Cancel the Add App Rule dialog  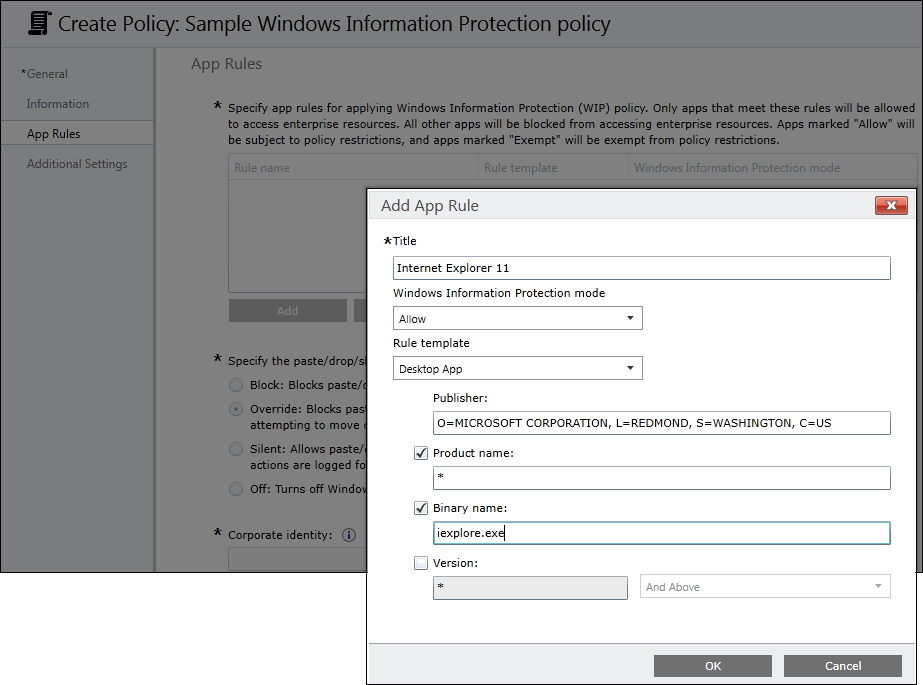click(x=842, y=666)
